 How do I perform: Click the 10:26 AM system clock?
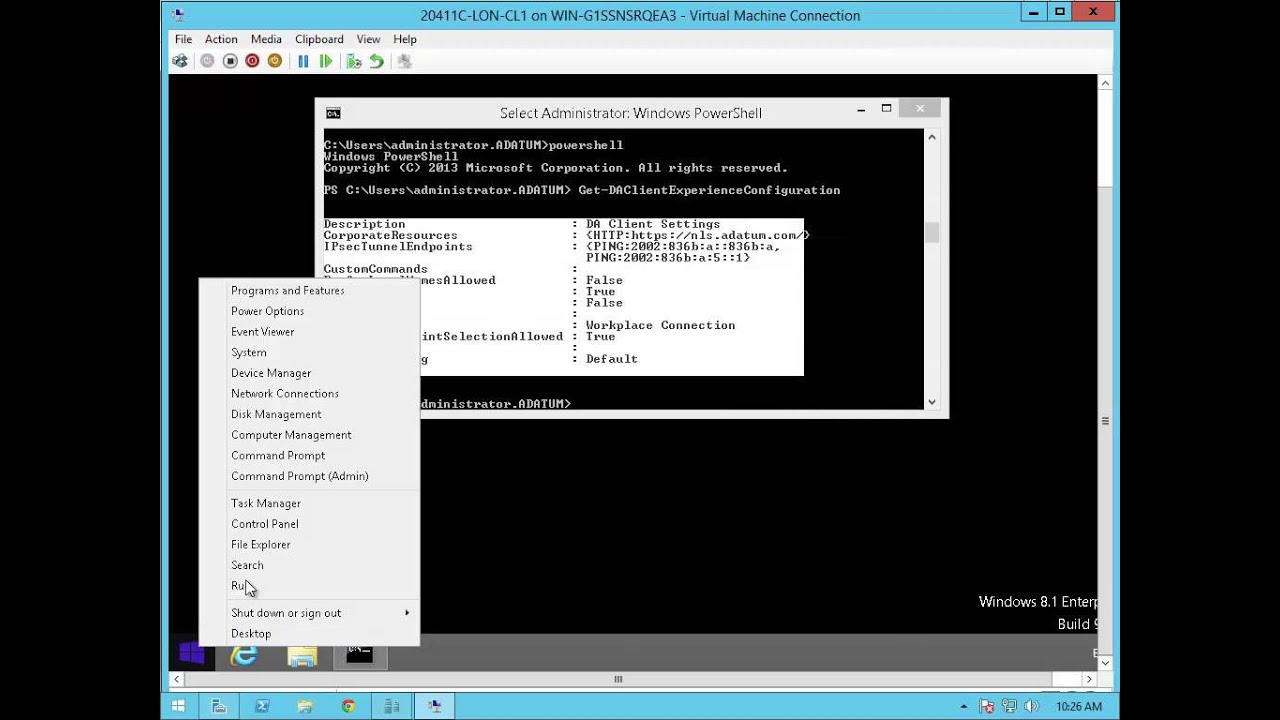[x=1079, y=707]
